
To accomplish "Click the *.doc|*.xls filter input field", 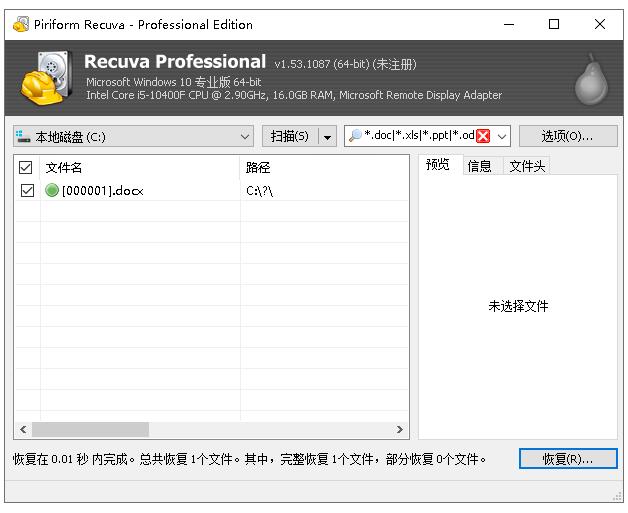I will [x=419, y=136].
